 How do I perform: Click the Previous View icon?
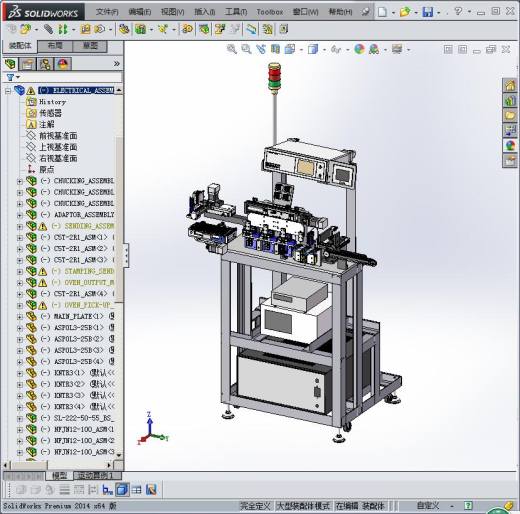261,49
